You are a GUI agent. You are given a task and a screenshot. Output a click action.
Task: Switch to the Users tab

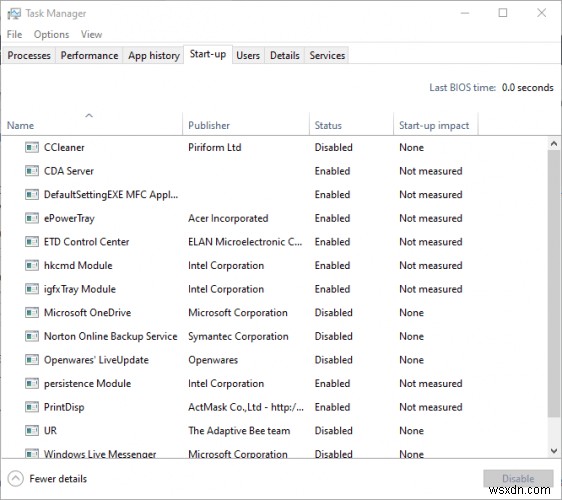tap(248, 56)
